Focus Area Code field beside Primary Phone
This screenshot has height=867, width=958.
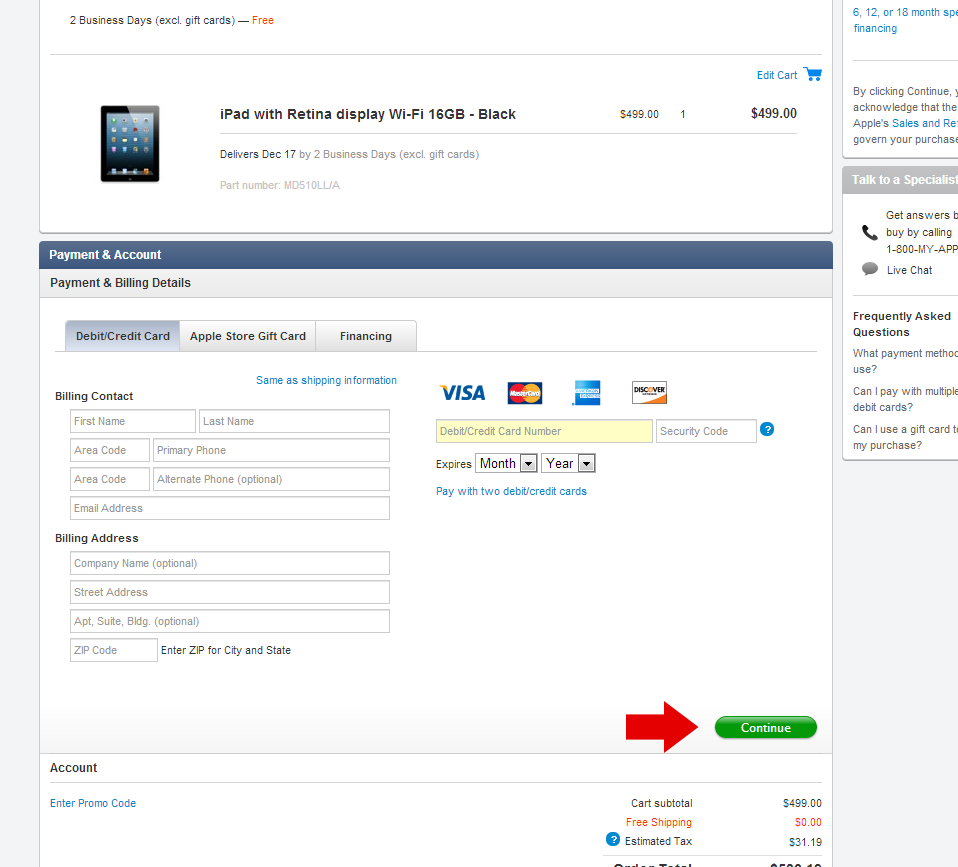point(109,450)
